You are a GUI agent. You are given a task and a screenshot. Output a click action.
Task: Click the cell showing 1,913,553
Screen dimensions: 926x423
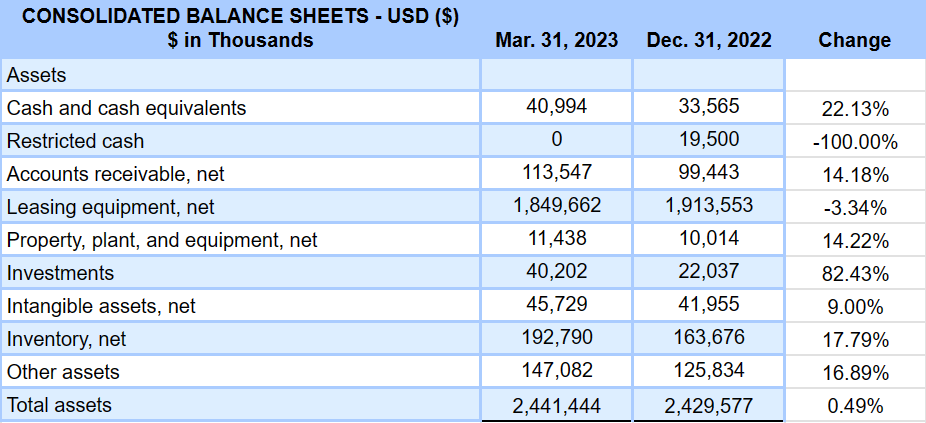pos(709,207)
